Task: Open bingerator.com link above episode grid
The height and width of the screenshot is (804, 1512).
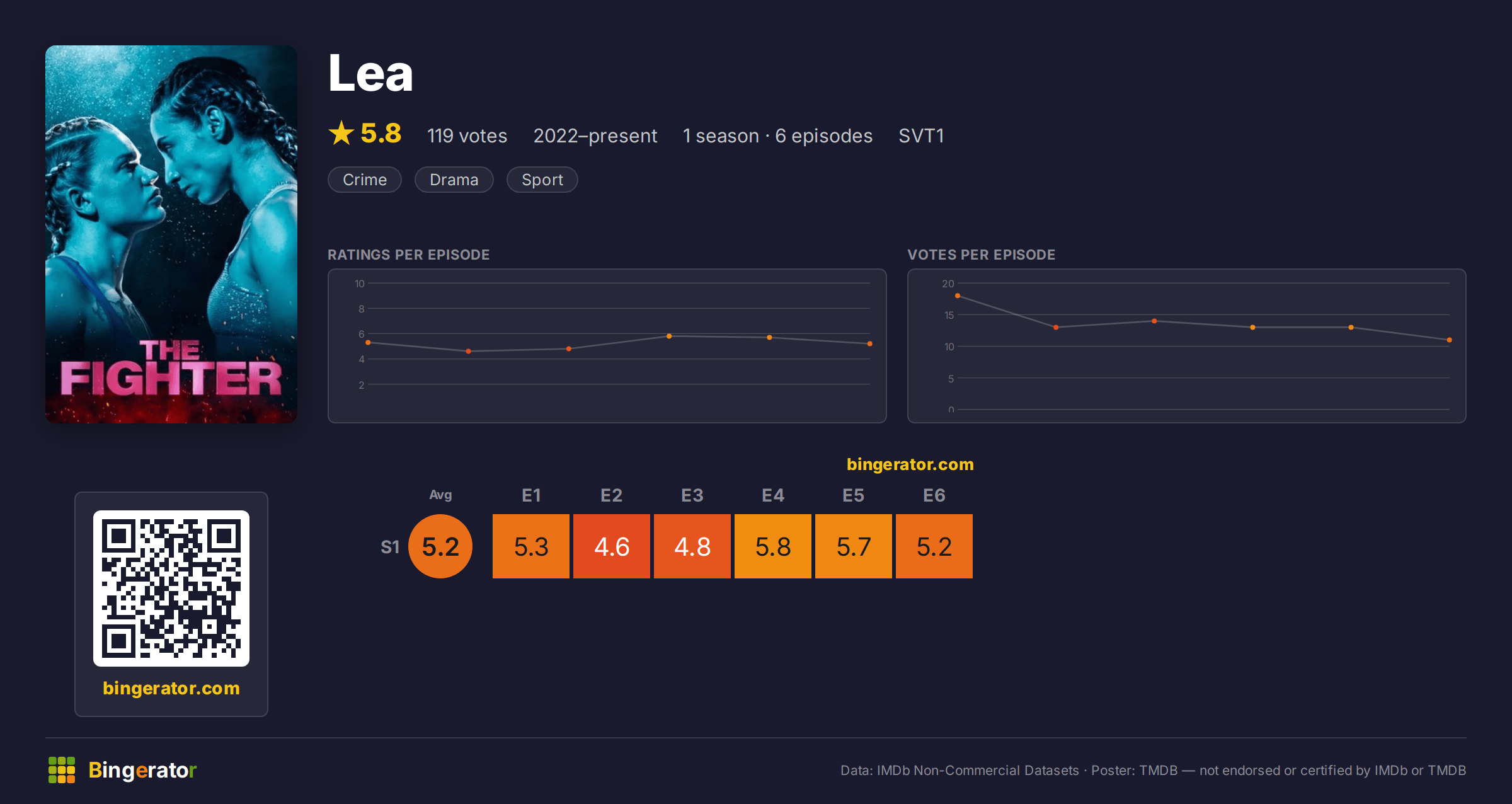Action: coord(910,464)
